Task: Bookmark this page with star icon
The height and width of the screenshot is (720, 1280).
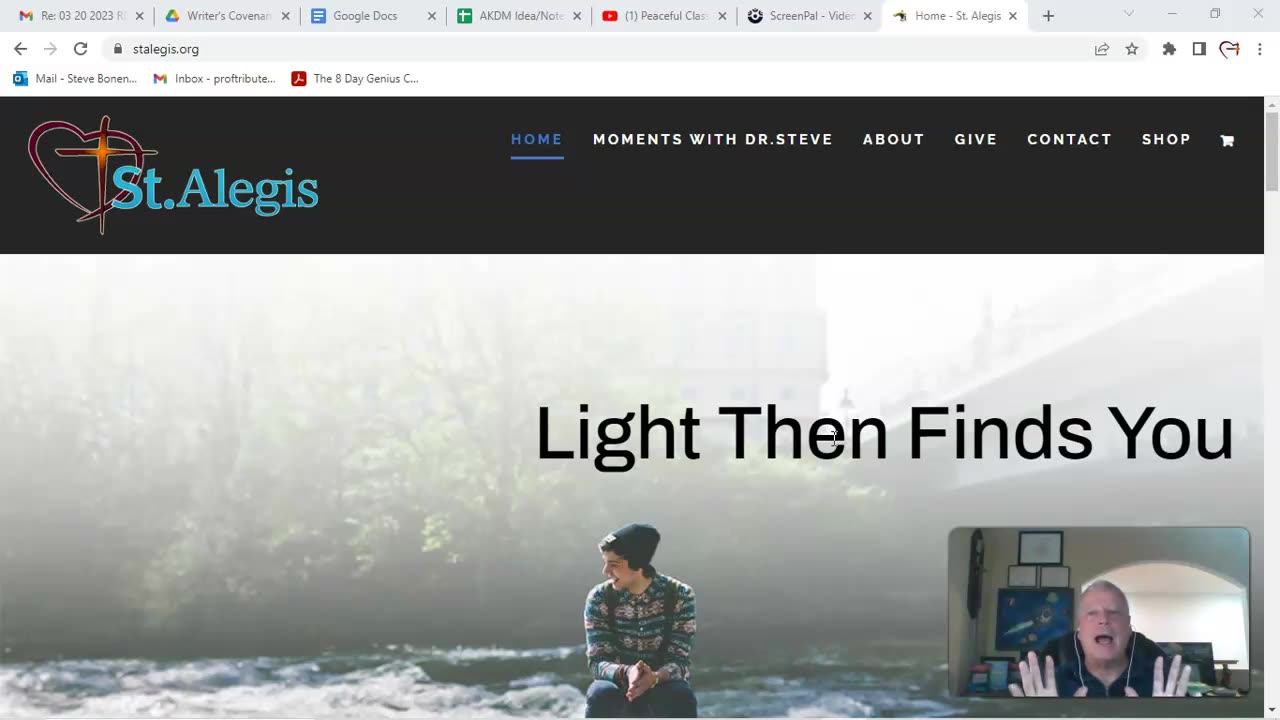Action: point(1132,49)
